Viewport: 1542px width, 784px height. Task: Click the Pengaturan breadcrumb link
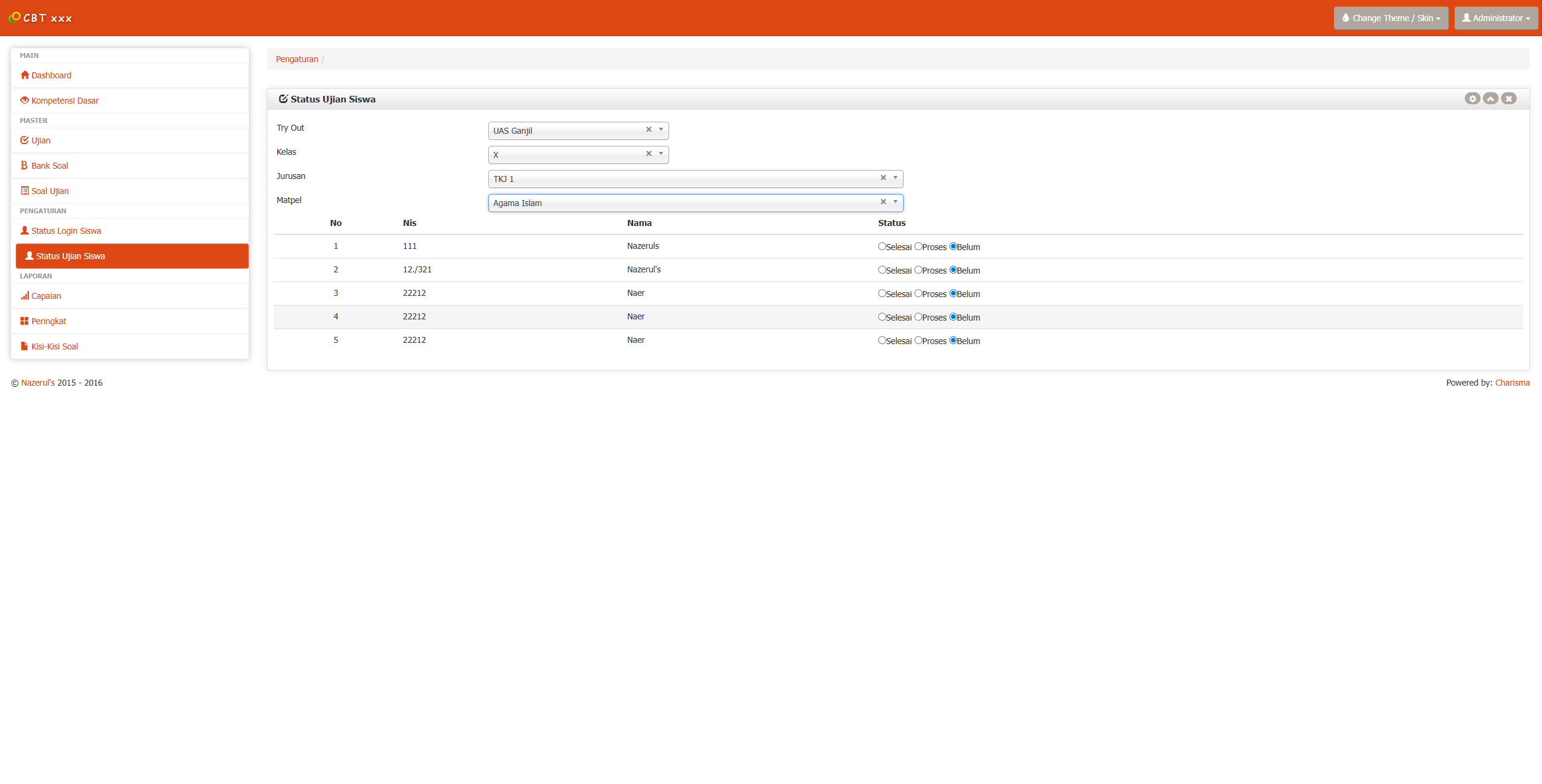pyautogui.click(x=297, y=59)
